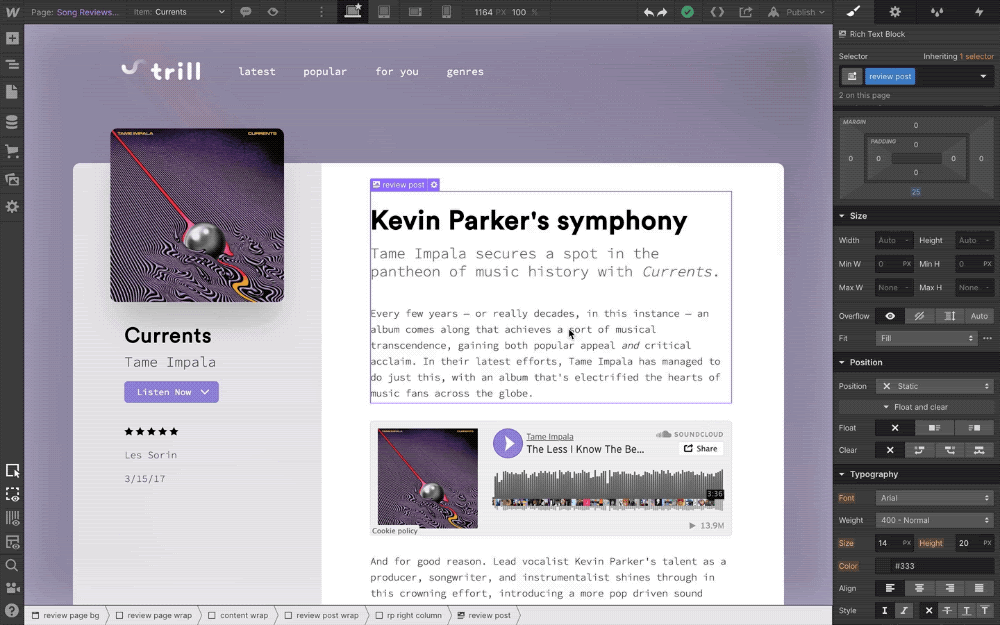Switch to the Interactions lightning tab

pos(979,11)
